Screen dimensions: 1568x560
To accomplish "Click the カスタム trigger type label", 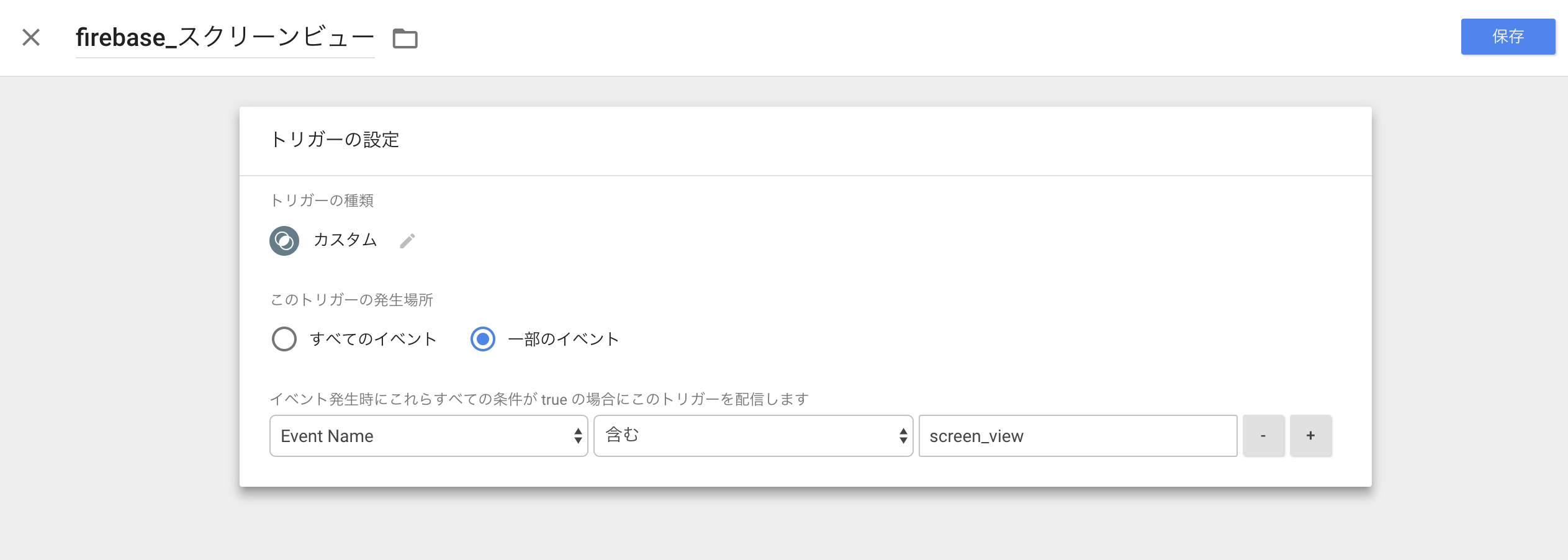I will click(x=345, y=241).
